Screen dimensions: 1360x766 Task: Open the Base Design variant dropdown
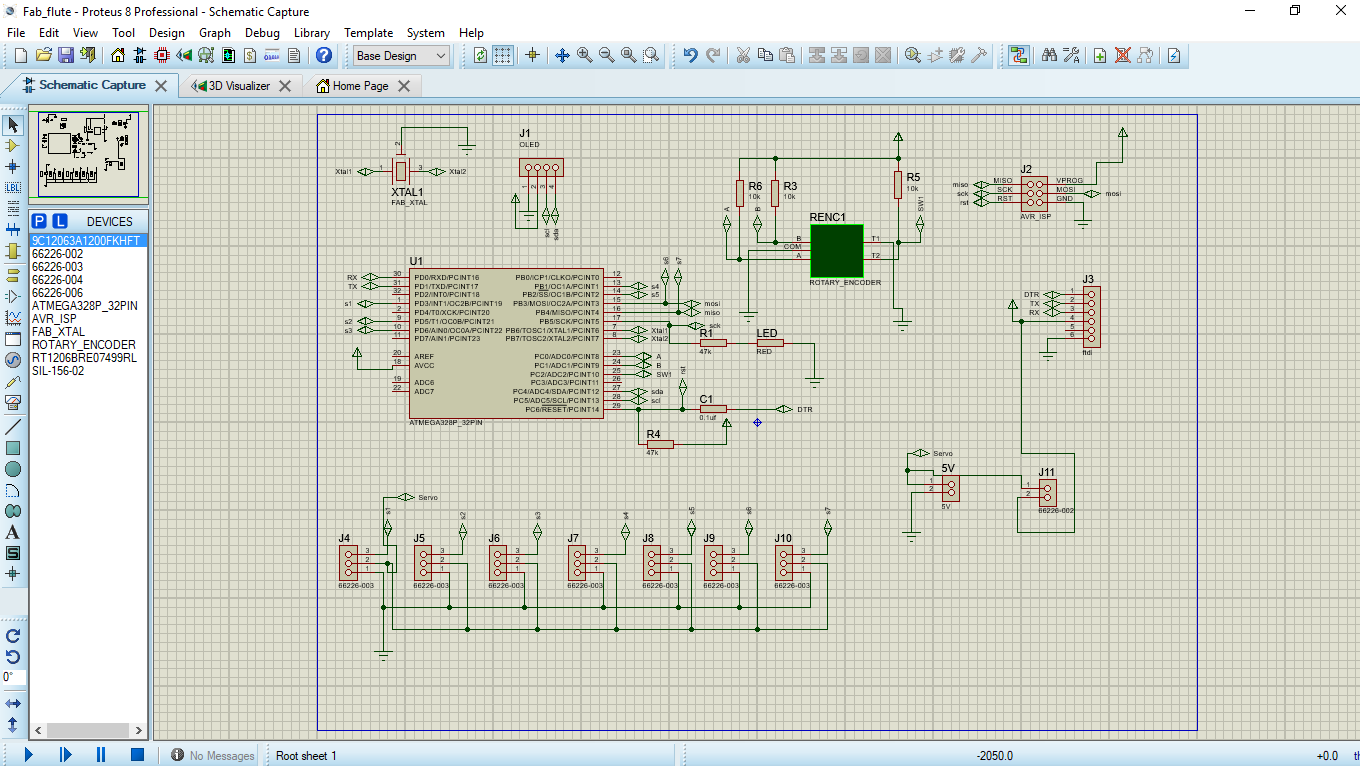click(402, 56)
